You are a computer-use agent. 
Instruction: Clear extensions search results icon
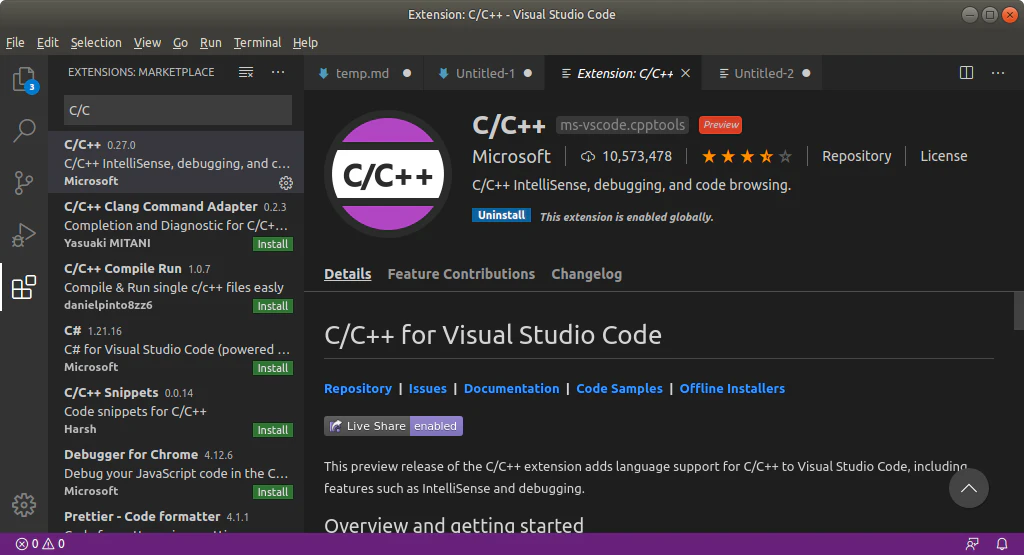tap(246, 72)
